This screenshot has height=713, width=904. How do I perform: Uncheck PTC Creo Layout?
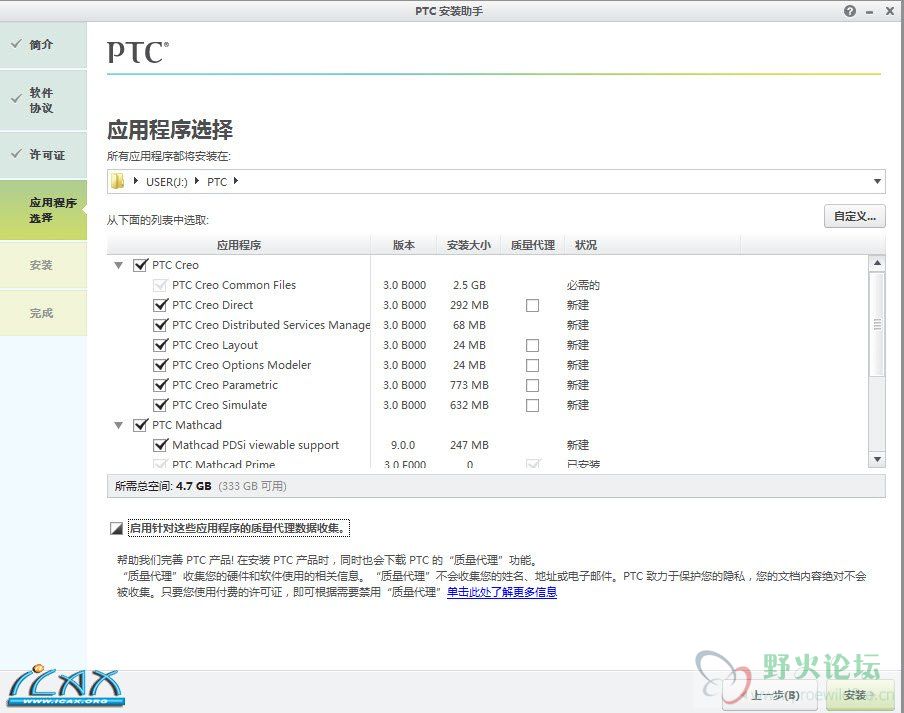click(x=160, y=345)
